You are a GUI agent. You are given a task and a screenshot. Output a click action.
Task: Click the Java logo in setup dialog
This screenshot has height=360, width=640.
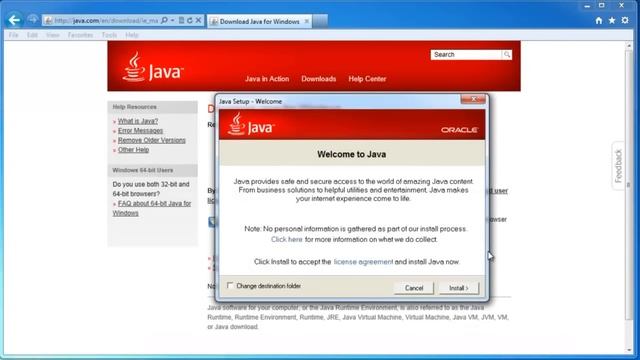pyautogui.click(x=251, y=124)
